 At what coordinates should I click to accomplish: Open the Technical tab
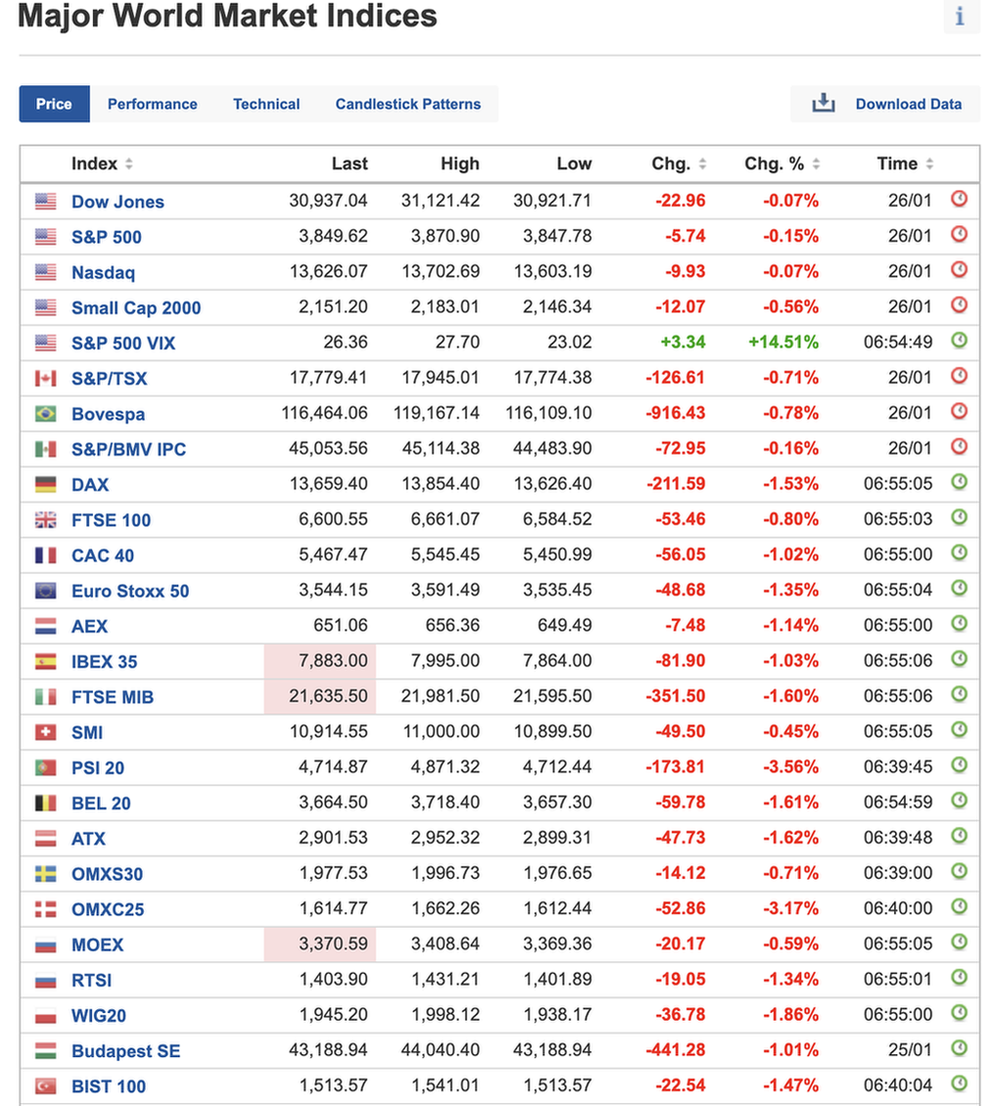pos(266,104)
